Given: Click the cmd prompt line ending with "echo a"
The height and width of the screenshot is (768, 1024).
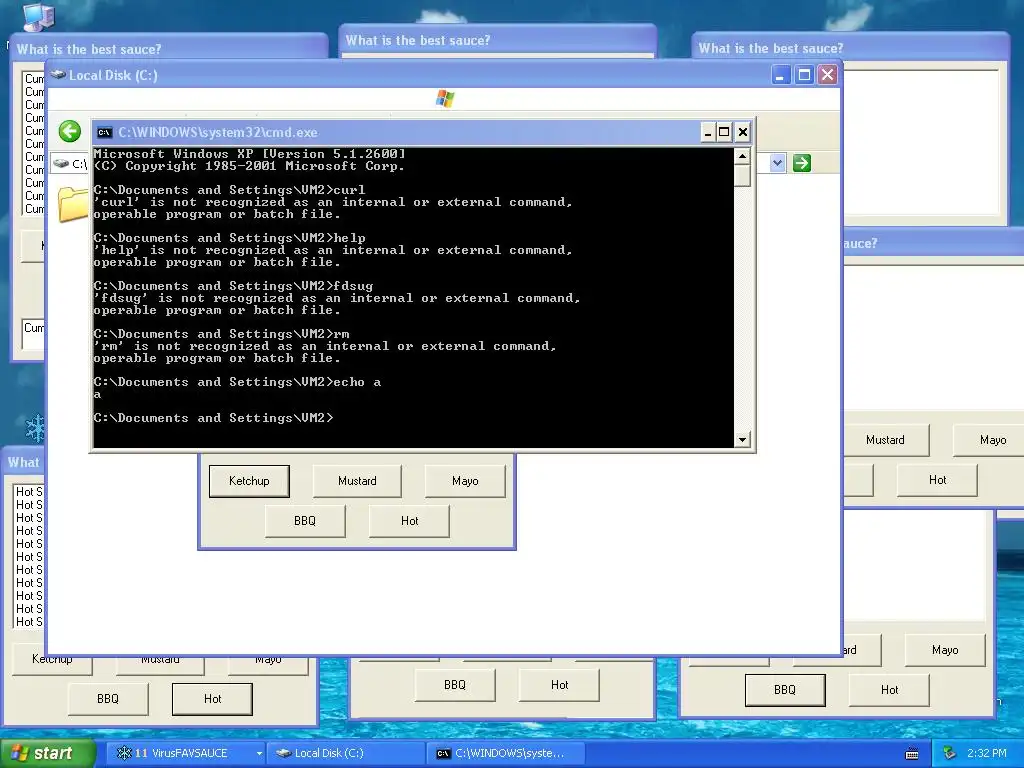Looking at the screenshot, I should [237, 382].
